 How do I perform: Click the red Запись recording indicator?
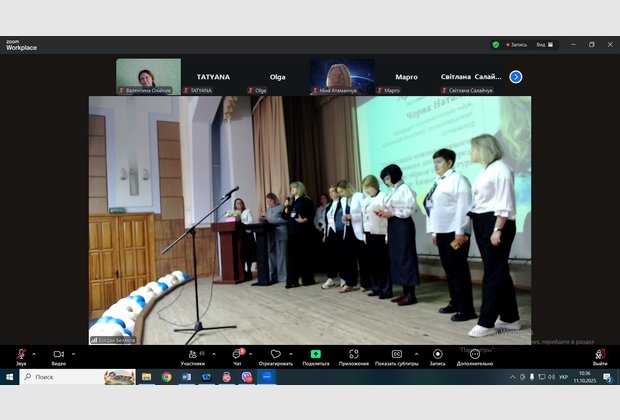tap(516, 45)
